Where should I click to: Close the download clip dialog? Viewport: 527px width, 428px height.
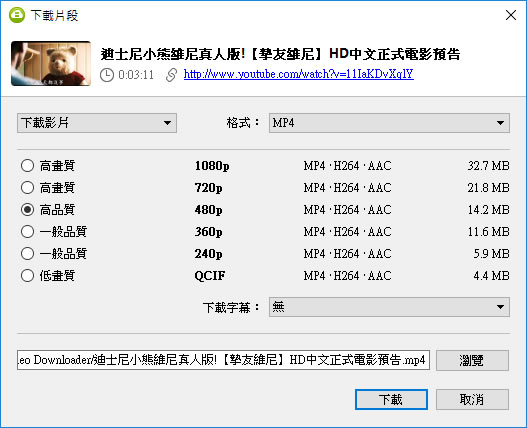pyautogui.click(x=511, y=15)
